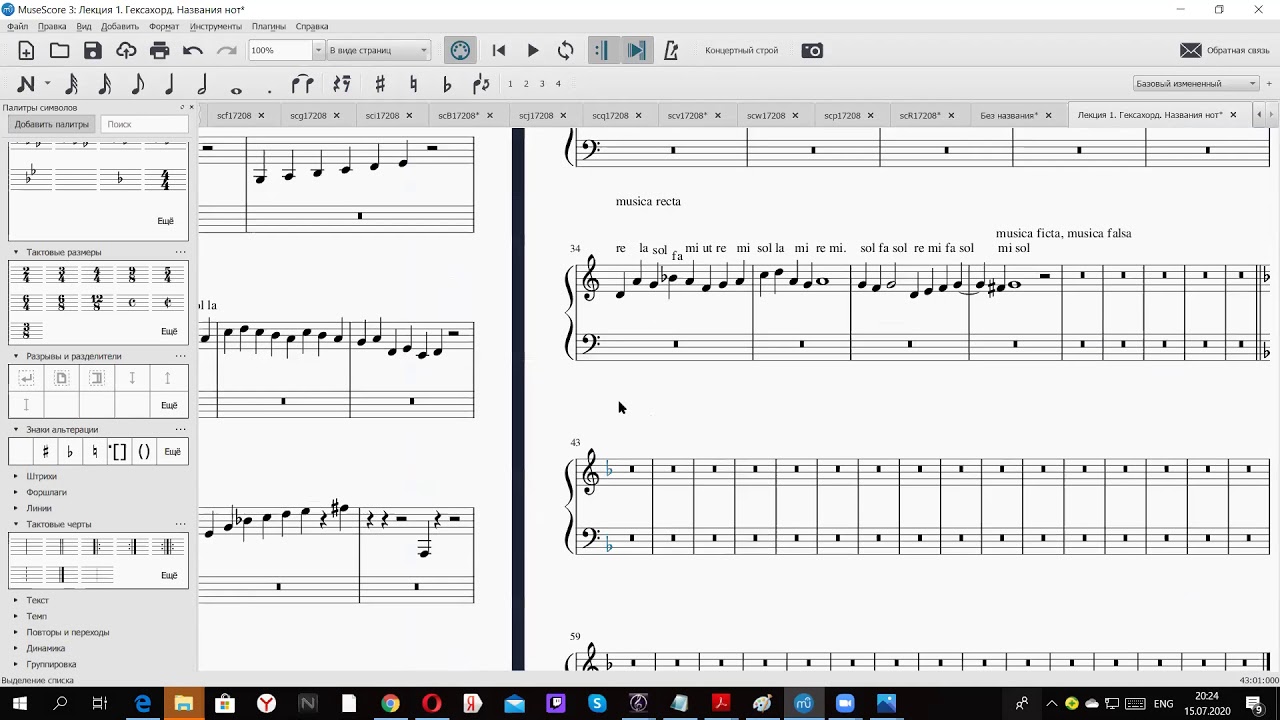Switch to the 'scf17208' score tab
The image size is (1280, 720).
234,115
